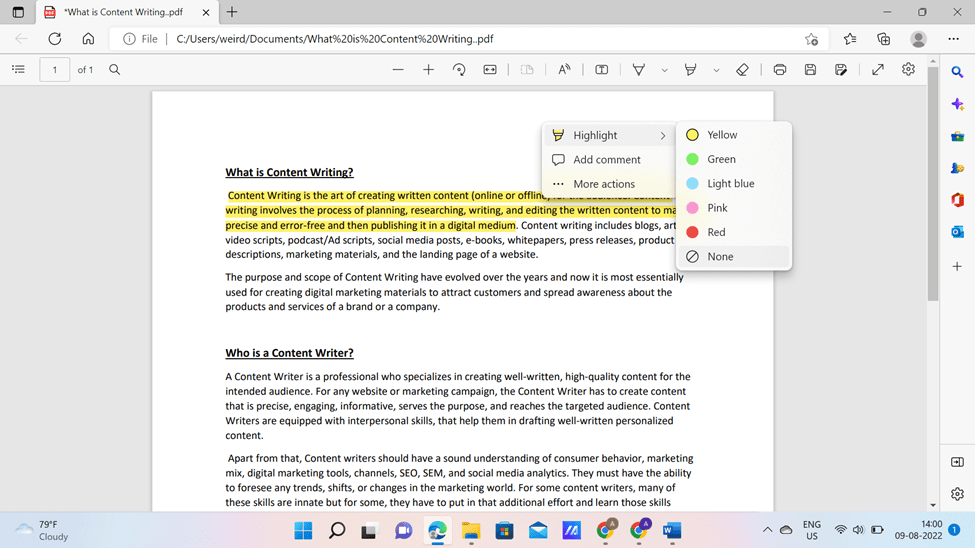Open Microsoft Word from the taskbar
The image size is (975, 548).
(x=672, y=531)
